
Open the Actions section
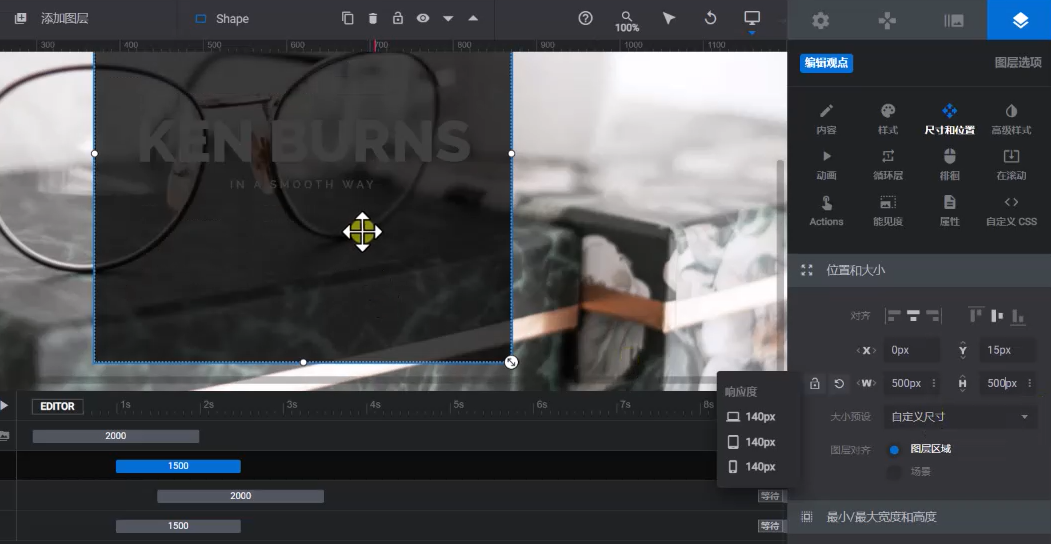pos(826,210)
